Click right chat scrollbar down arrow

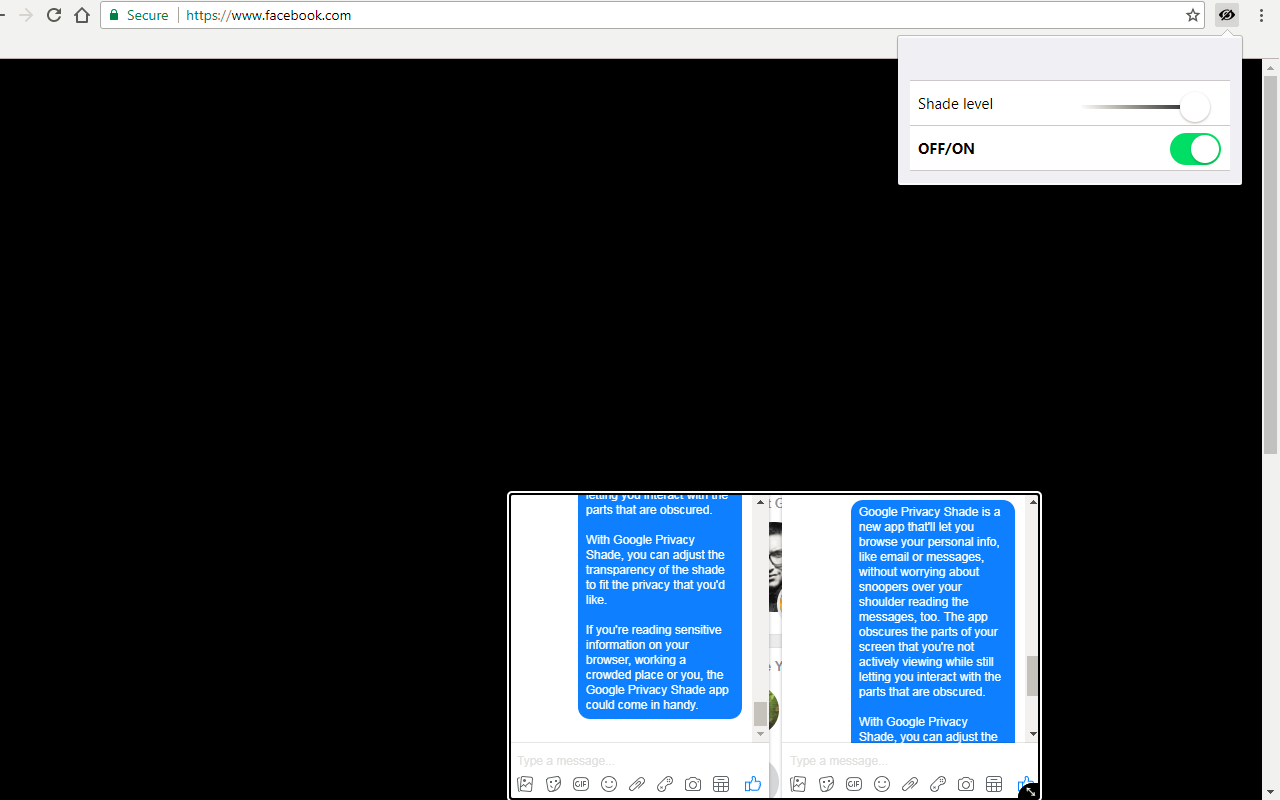point(1033,734)
